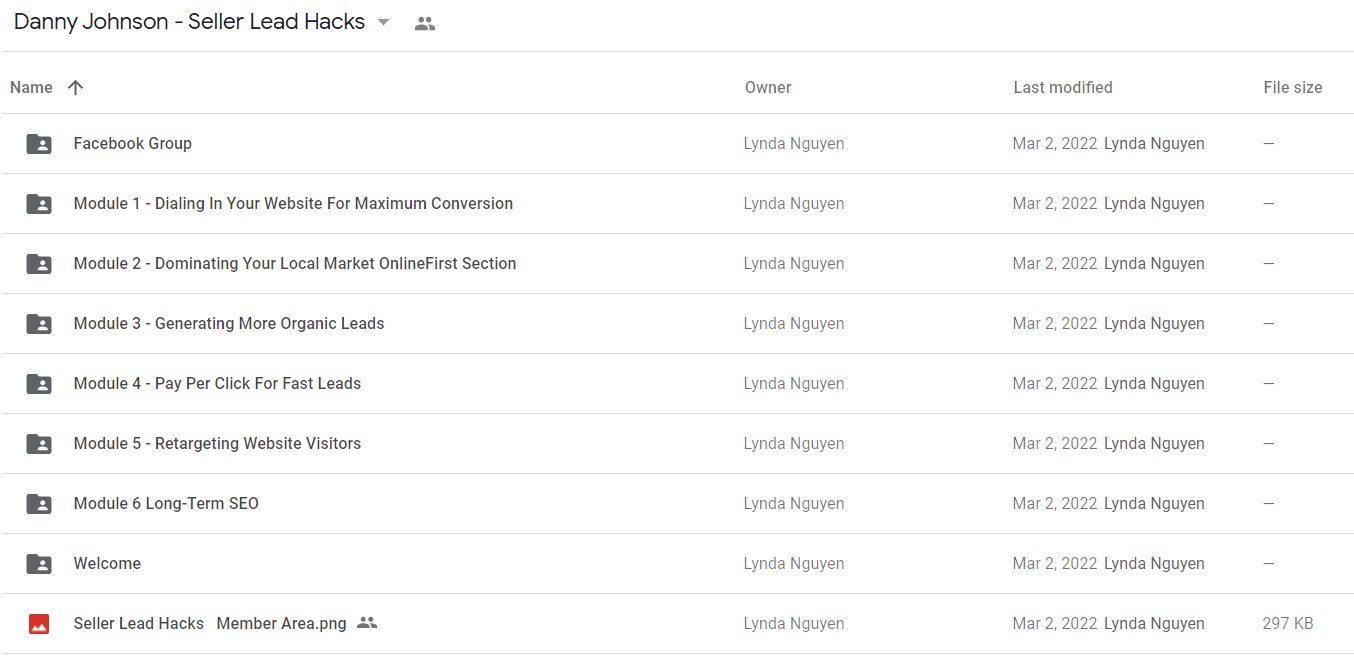Click Mar 2, 2022 date in Module 5 row
Image resolution: width=1354 pixels, height=656 pixels.
pos(1055,443)
